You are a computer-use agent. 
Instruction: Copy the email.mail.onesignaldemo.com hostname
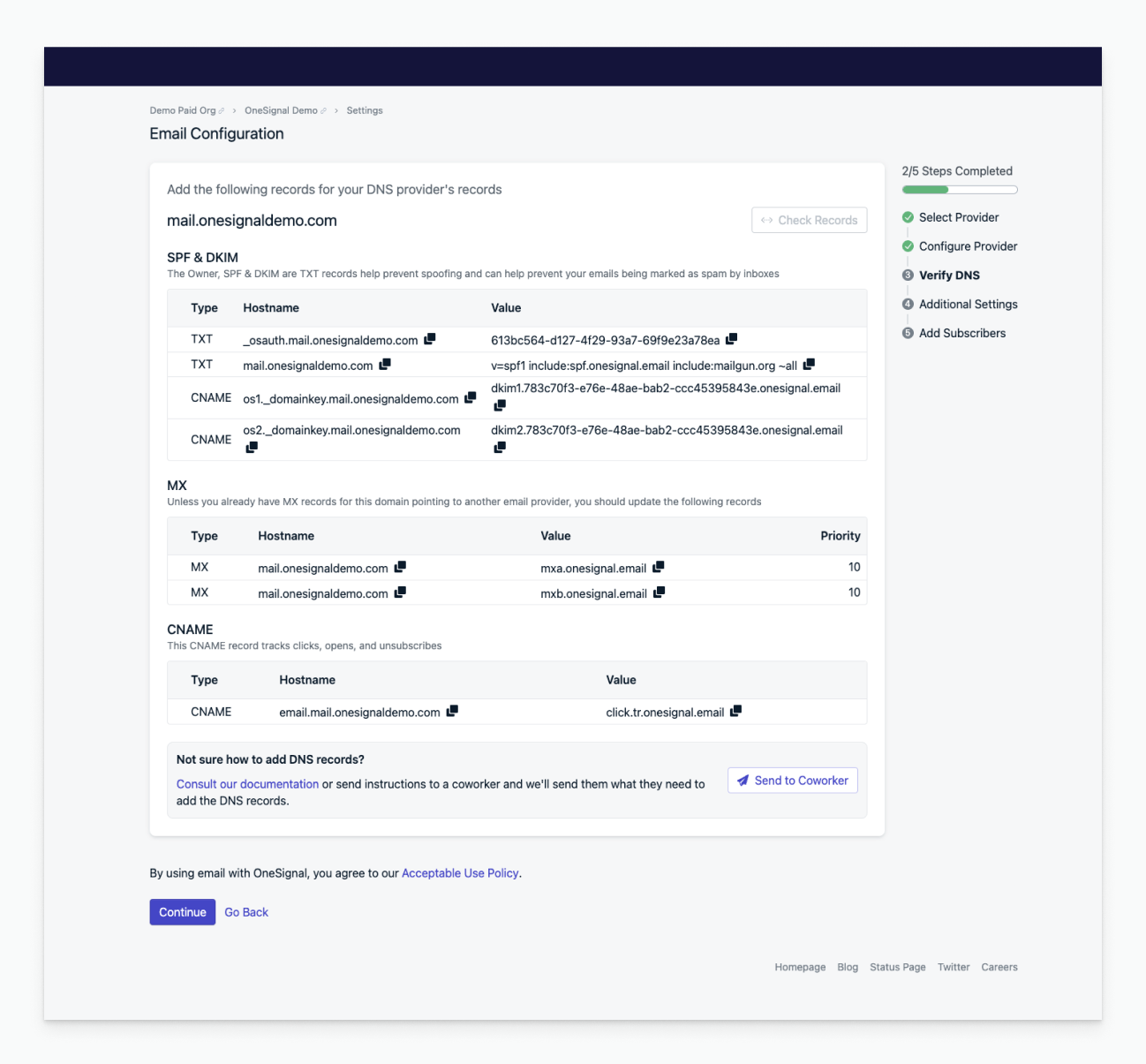pyautogui.click(x=452, y=711)
